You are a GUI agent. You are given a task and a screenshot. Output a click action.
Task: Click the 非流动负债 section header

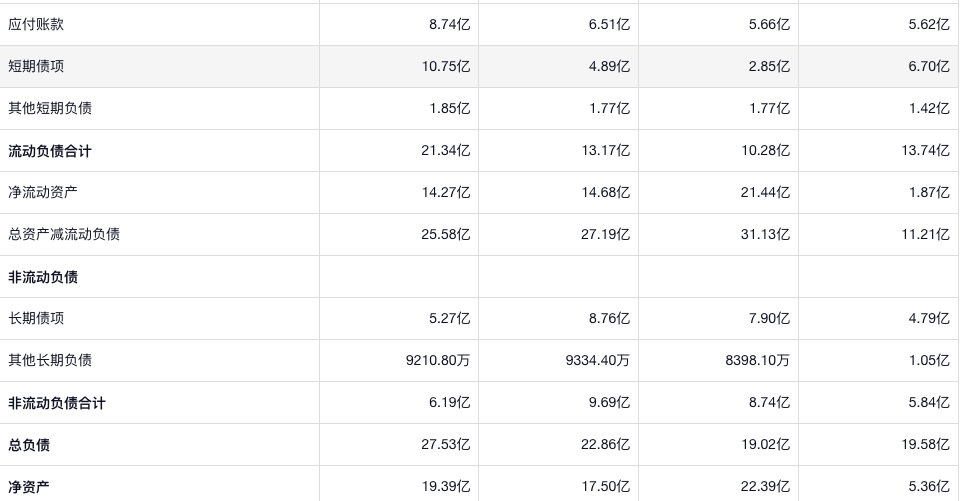click(x=43, y=277)
